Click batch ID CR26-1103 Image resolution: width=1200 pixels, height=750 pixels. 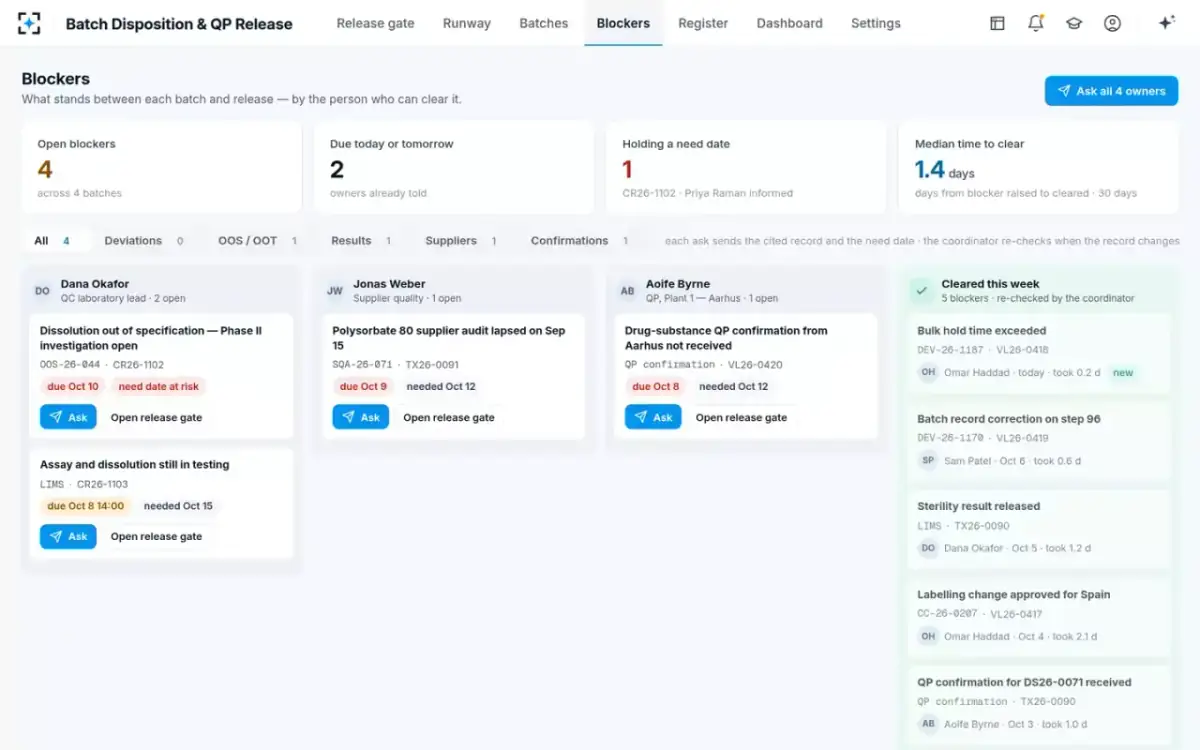click(x=103, y=484)
